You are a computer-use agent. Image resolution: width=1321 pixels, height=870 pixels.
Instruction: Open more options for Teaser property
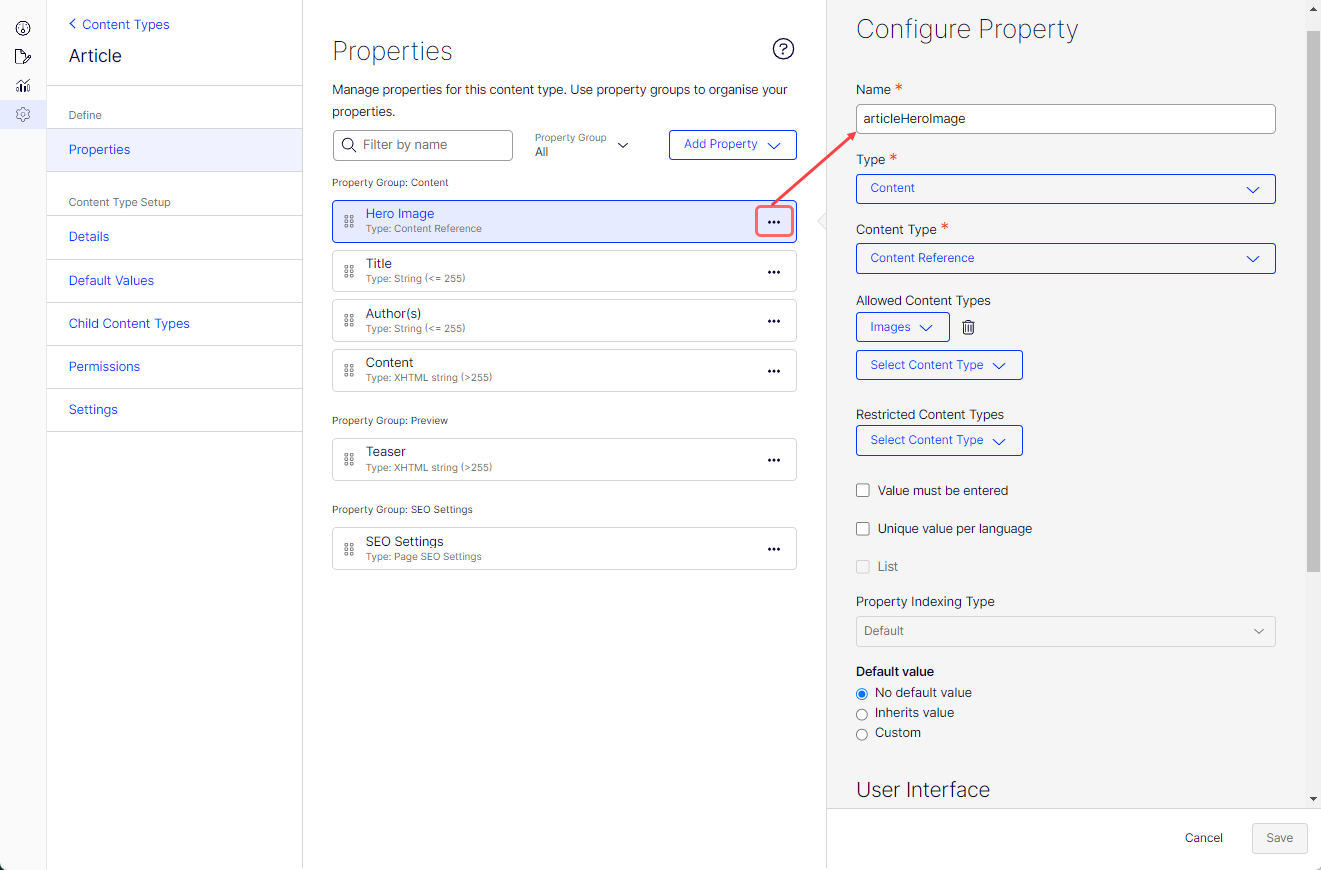(x=774, y=460)
